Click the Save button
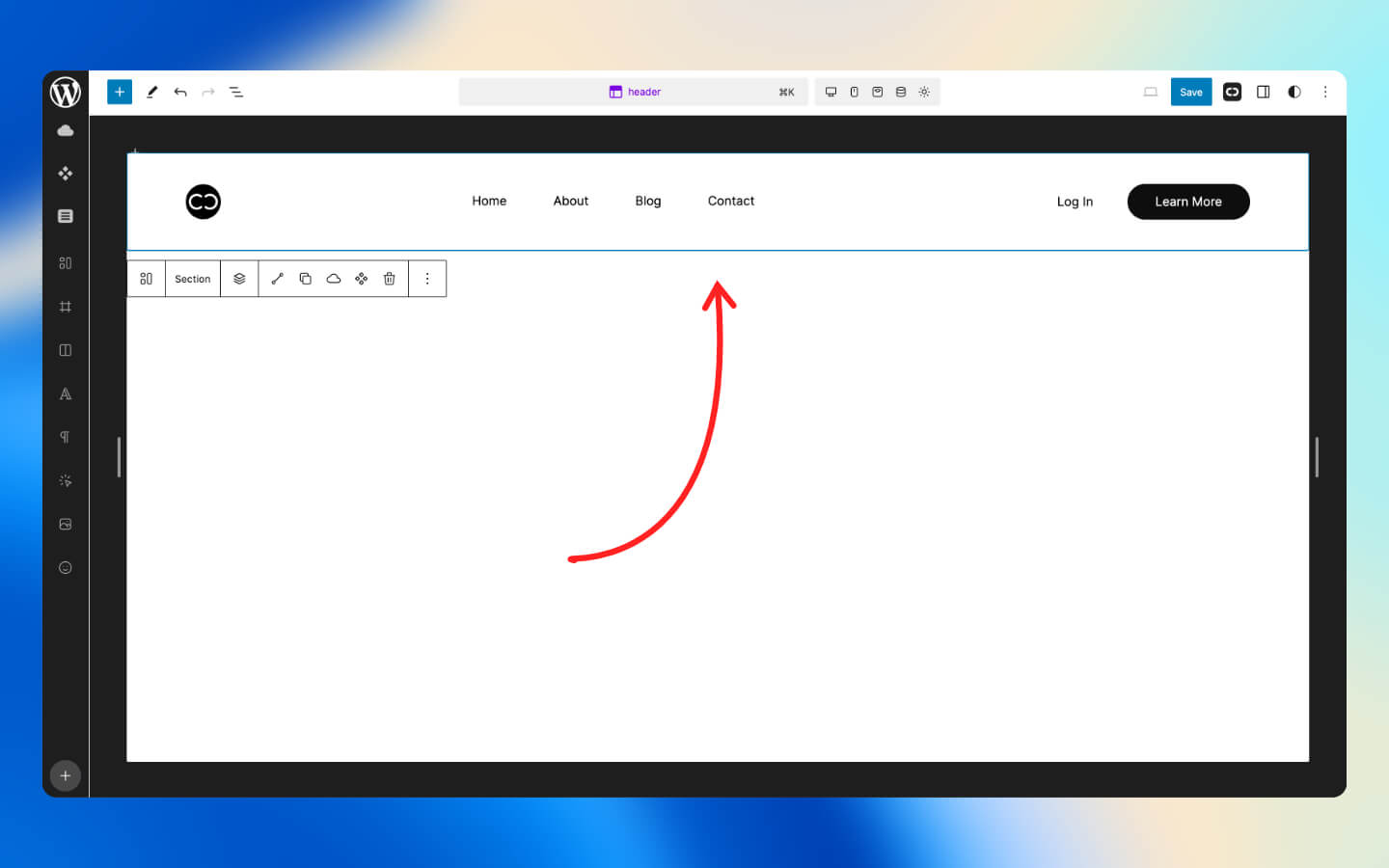This screenshot has height=868, width=1389. (x=1190, y=92)
